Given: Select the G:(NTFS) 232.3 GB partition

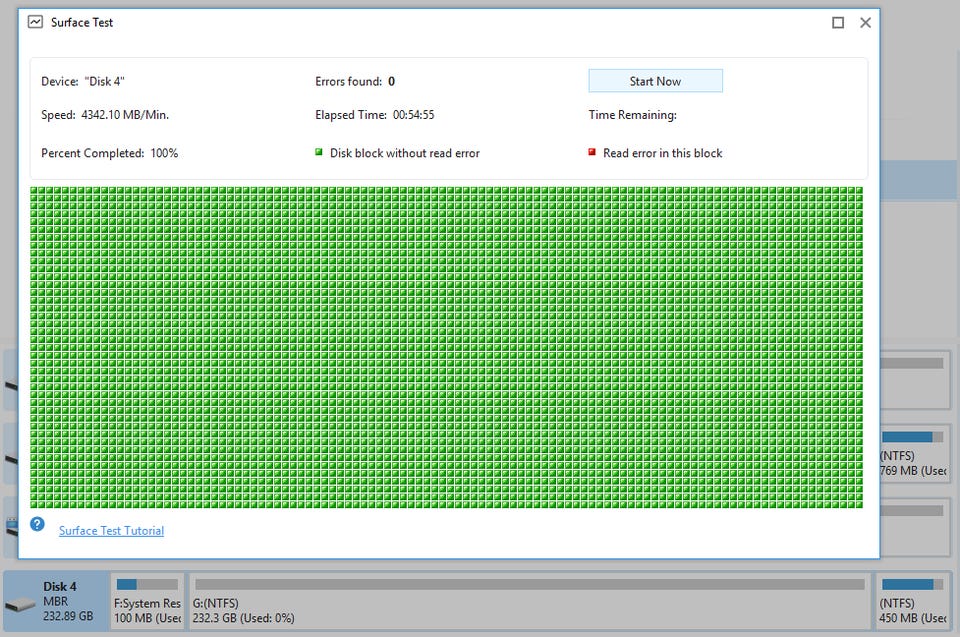Looking at the screenshot, I should tap(530, 601).
